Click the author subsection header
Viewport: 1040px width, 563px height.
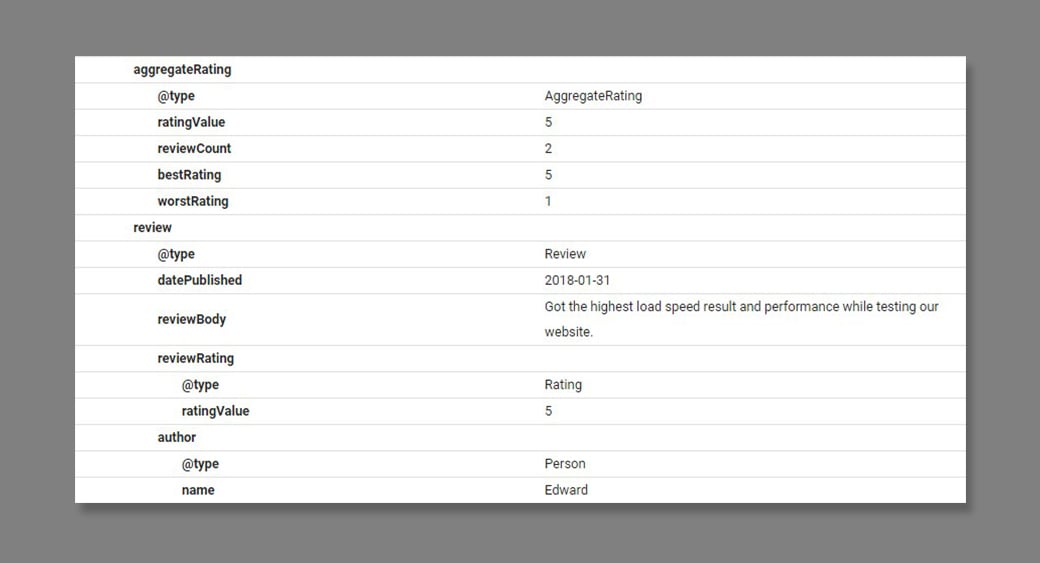[176, 437]
